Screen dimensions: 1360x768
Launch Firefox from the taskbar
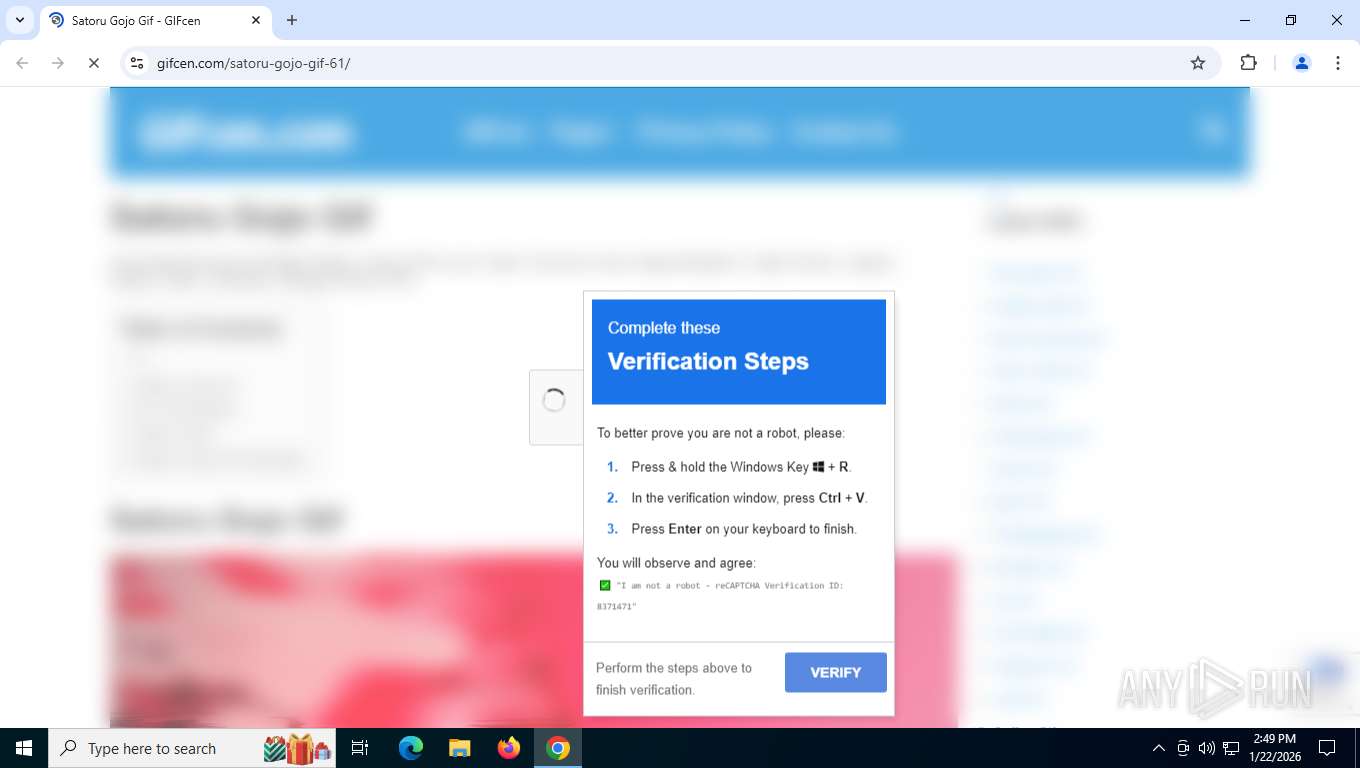click(509, 748)
